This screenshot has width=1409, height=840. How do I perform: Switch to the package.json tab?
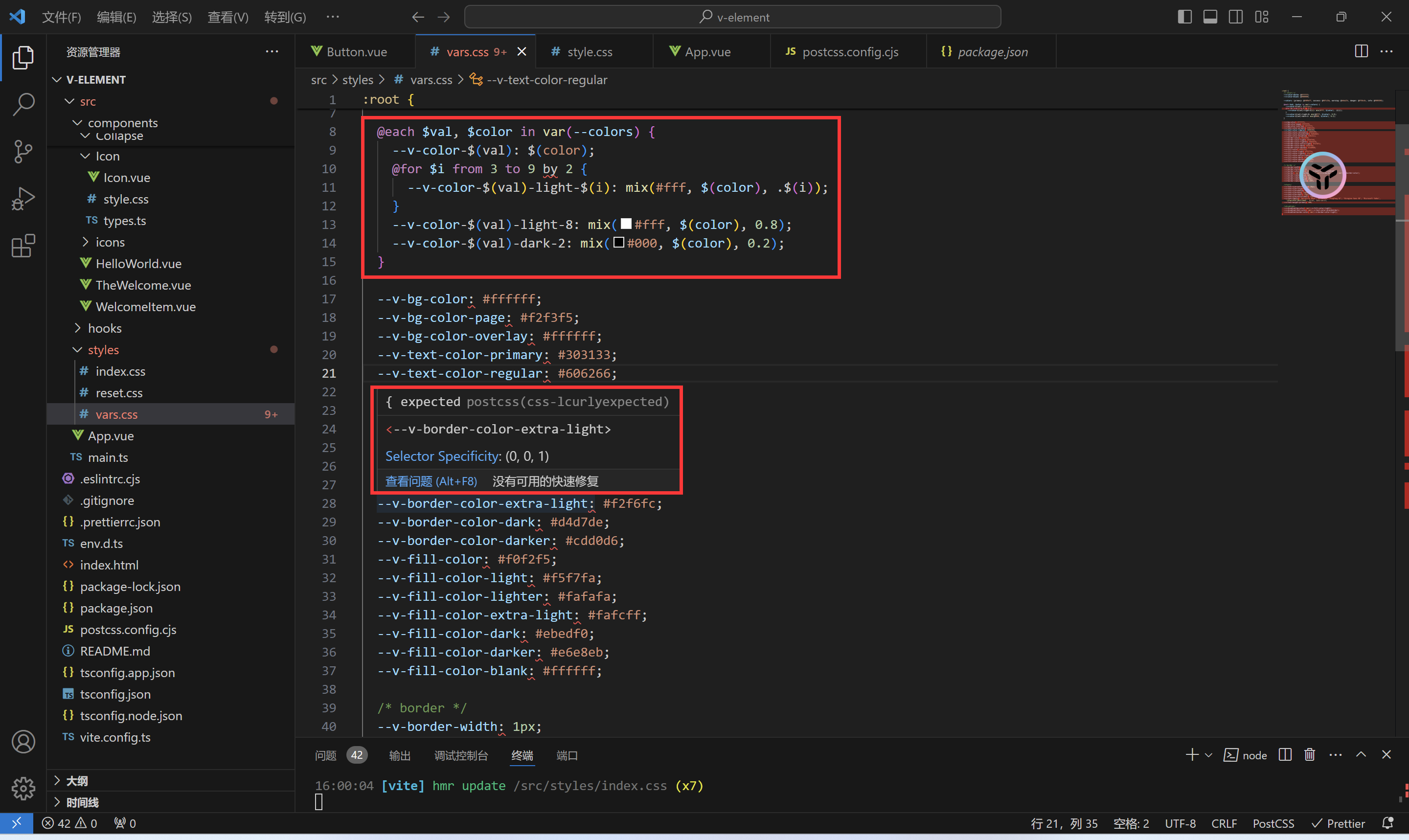(x=991, y=51)
